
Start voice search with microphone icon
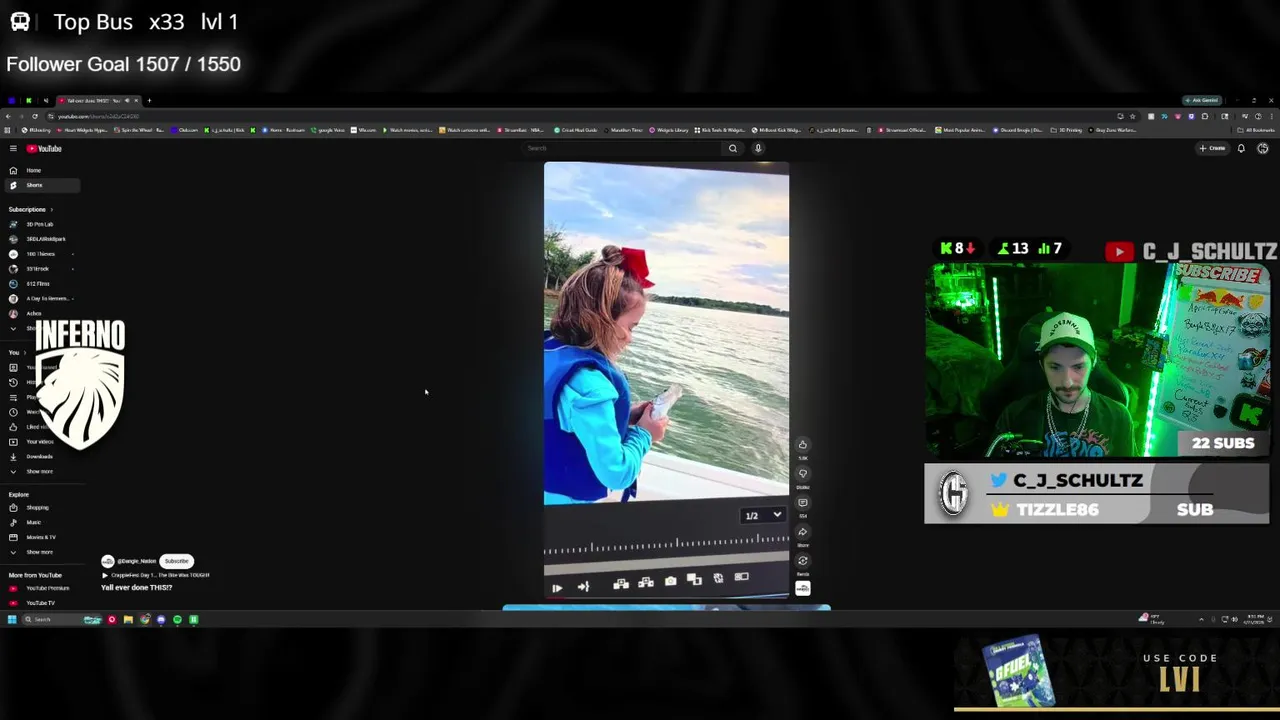tap(758, 149)
